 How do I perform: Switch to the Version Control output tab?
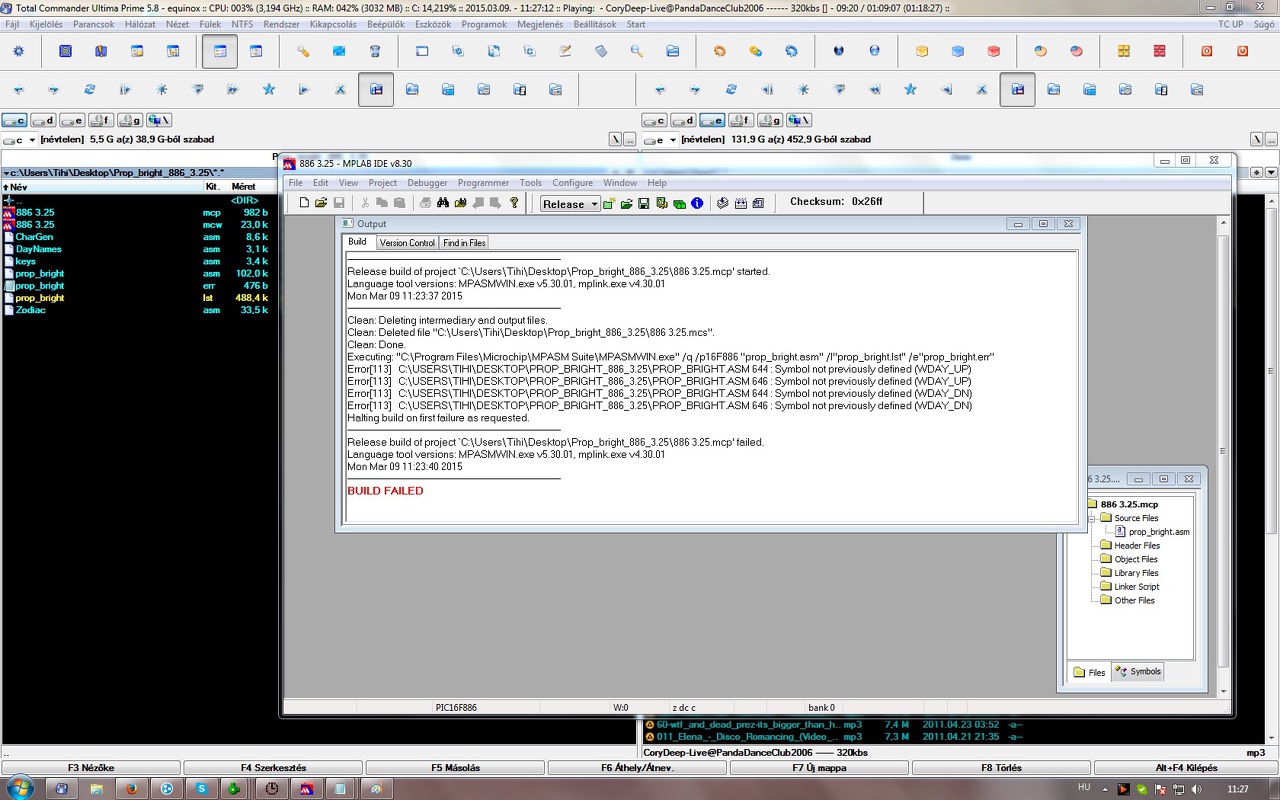tap(407, 243)
